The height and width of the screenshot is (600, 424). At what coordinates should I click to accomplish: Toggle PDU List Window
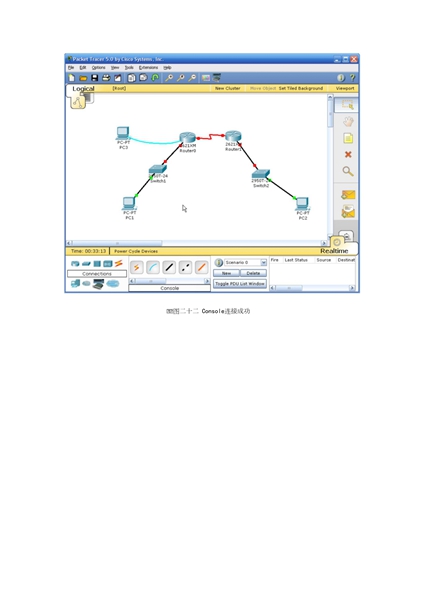click(240, 284)
